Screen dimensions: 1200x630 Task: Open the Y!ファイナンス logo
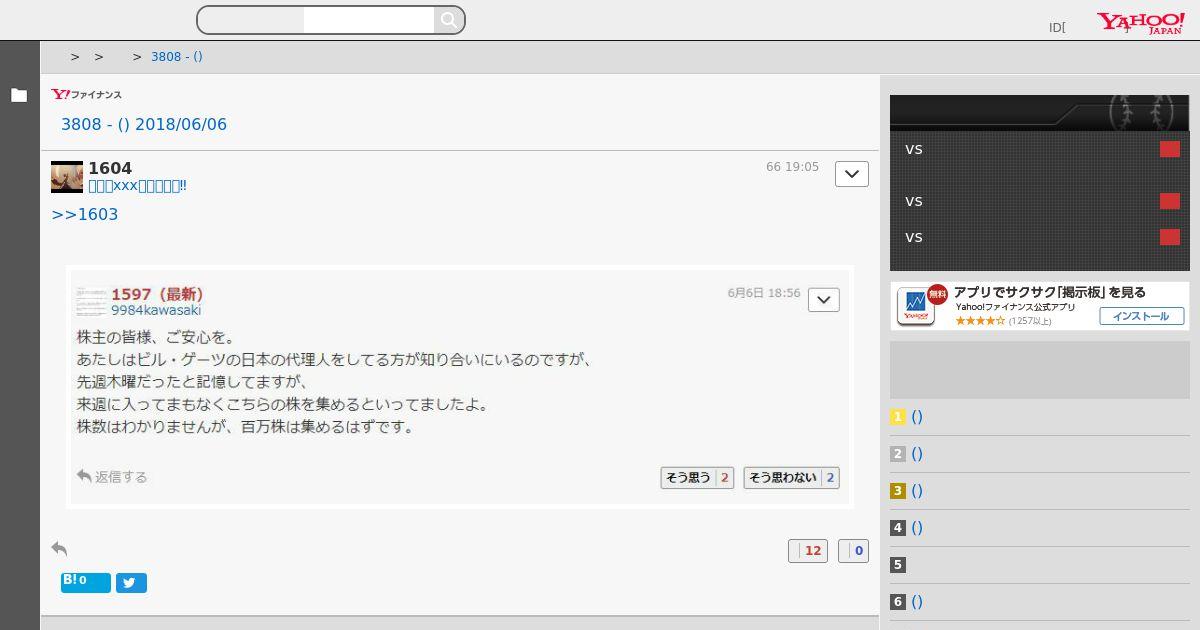point(87,94)
